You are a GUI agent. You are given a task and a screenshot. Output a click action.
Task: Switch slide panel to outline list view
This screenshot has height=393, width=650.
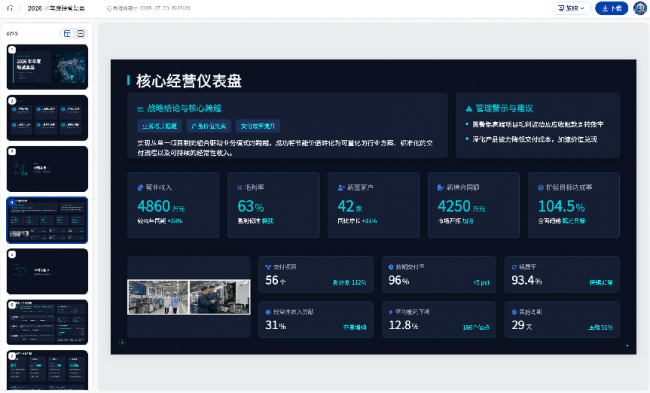tap(81, 34)
